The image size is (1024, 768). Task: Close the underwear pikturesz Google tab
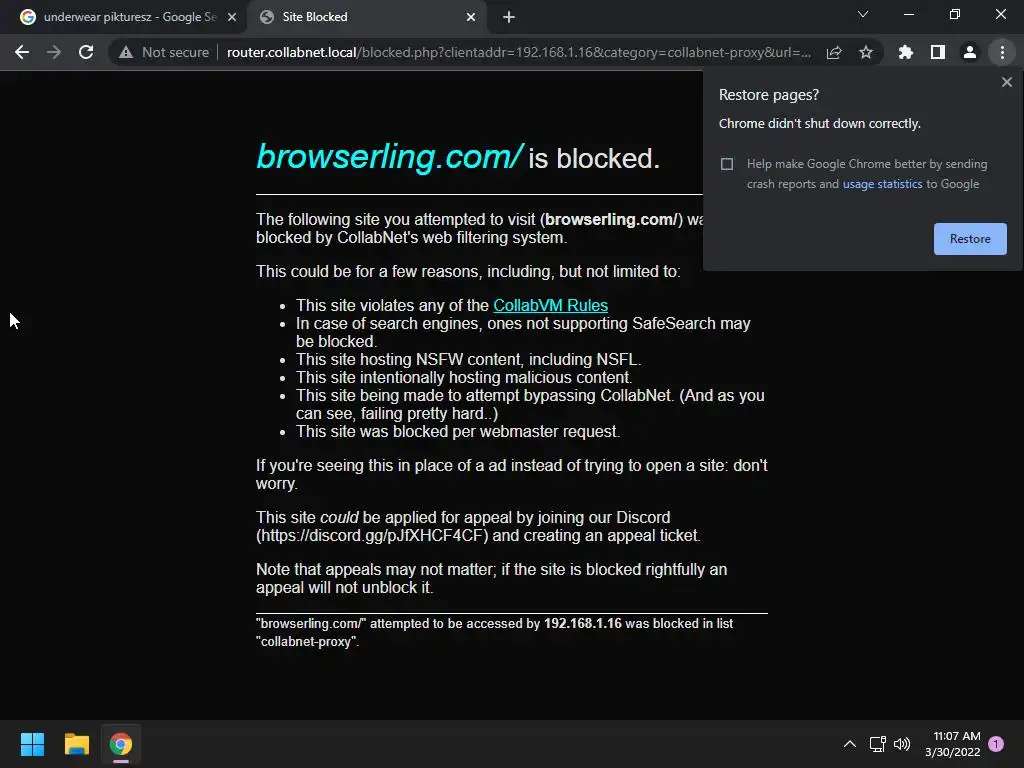pos(232,17)
